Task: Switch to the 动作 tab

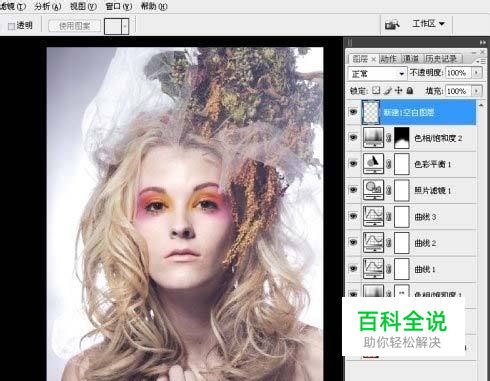Action: point(388,59)
